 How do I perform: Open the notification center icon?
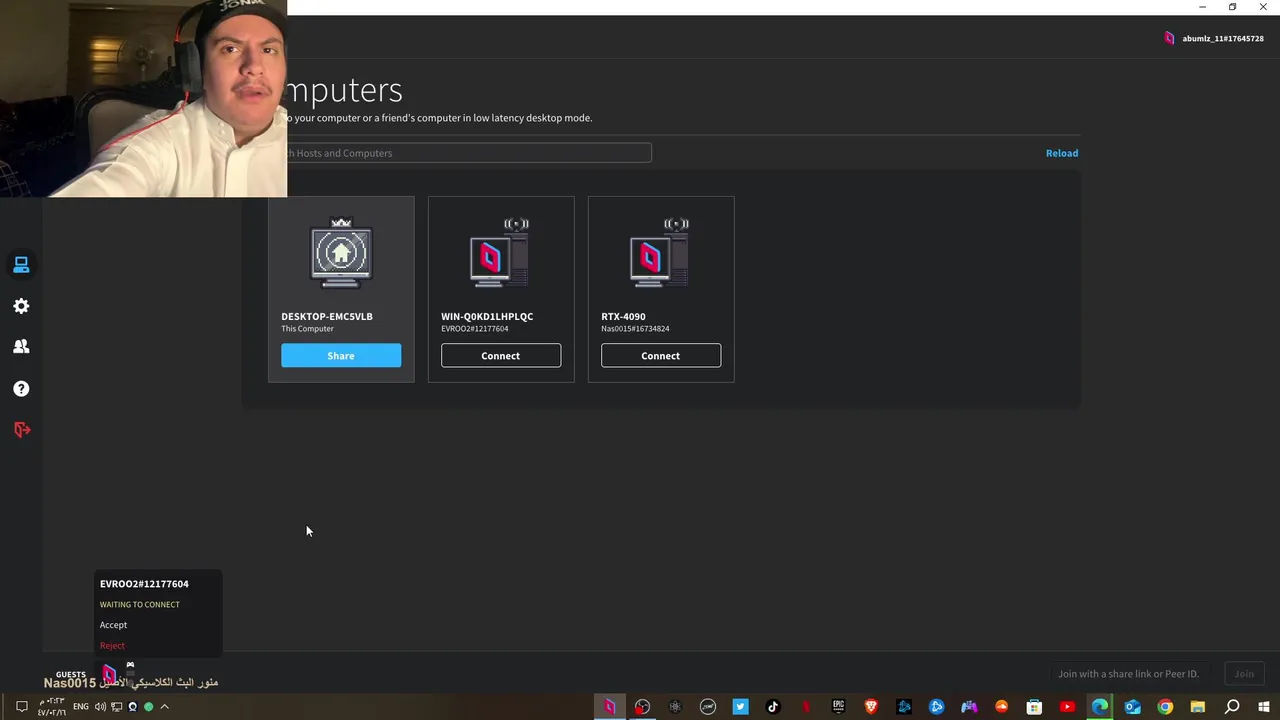[x=21, y=707]
